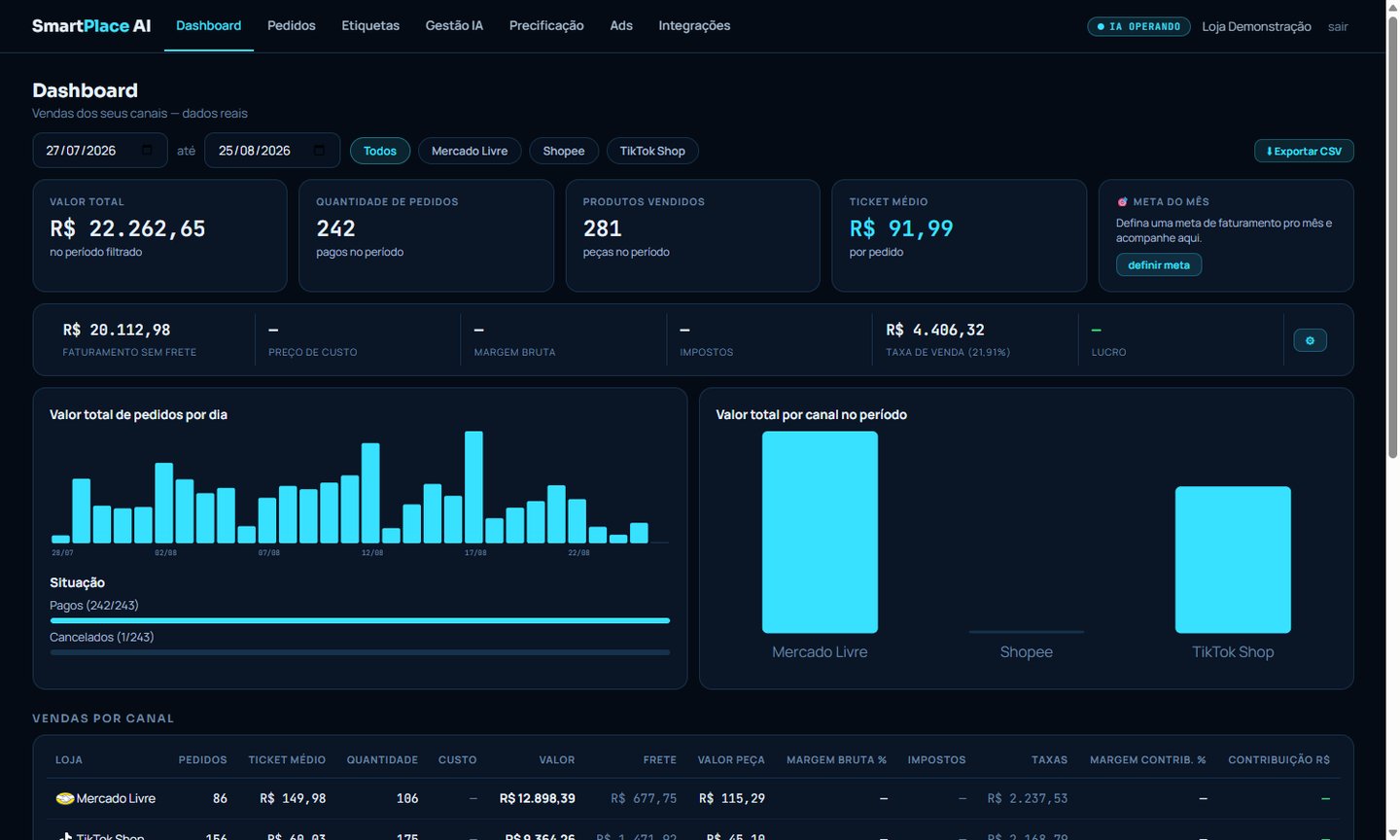Click the TAXAS column header
This screenshot has height=840, width=1400.
point(1049,759)
